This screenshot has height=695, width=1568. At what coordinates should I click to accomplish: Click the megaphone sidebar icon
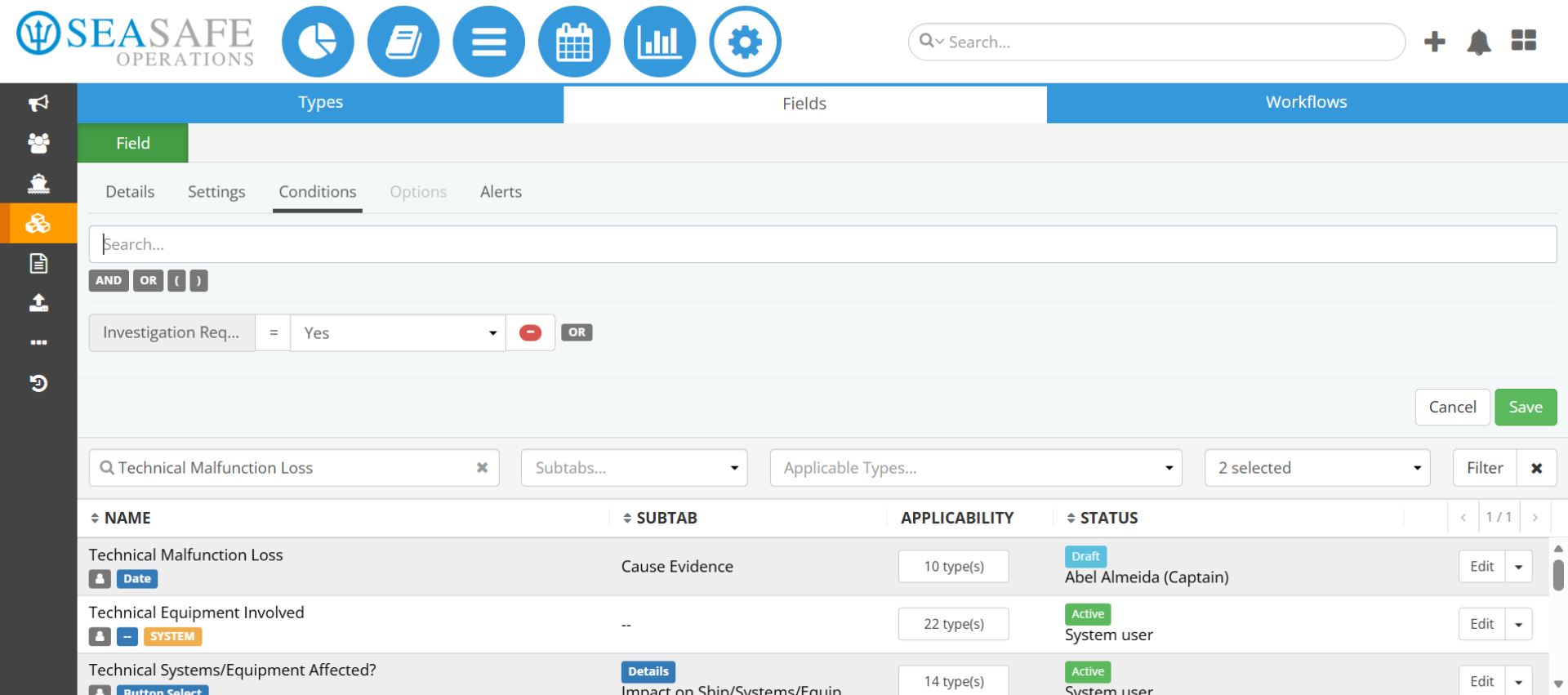pos(38,103)
